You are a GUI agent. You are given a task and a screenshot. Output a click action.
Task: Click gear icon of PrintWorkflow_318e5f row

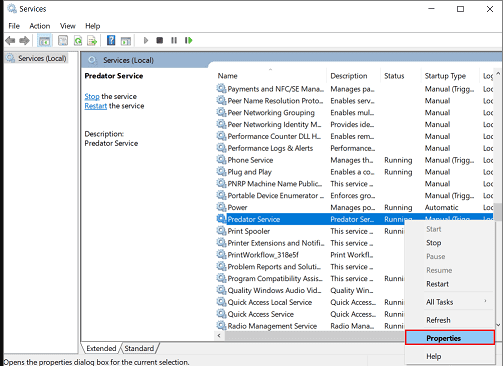click(x=221, y=255)
